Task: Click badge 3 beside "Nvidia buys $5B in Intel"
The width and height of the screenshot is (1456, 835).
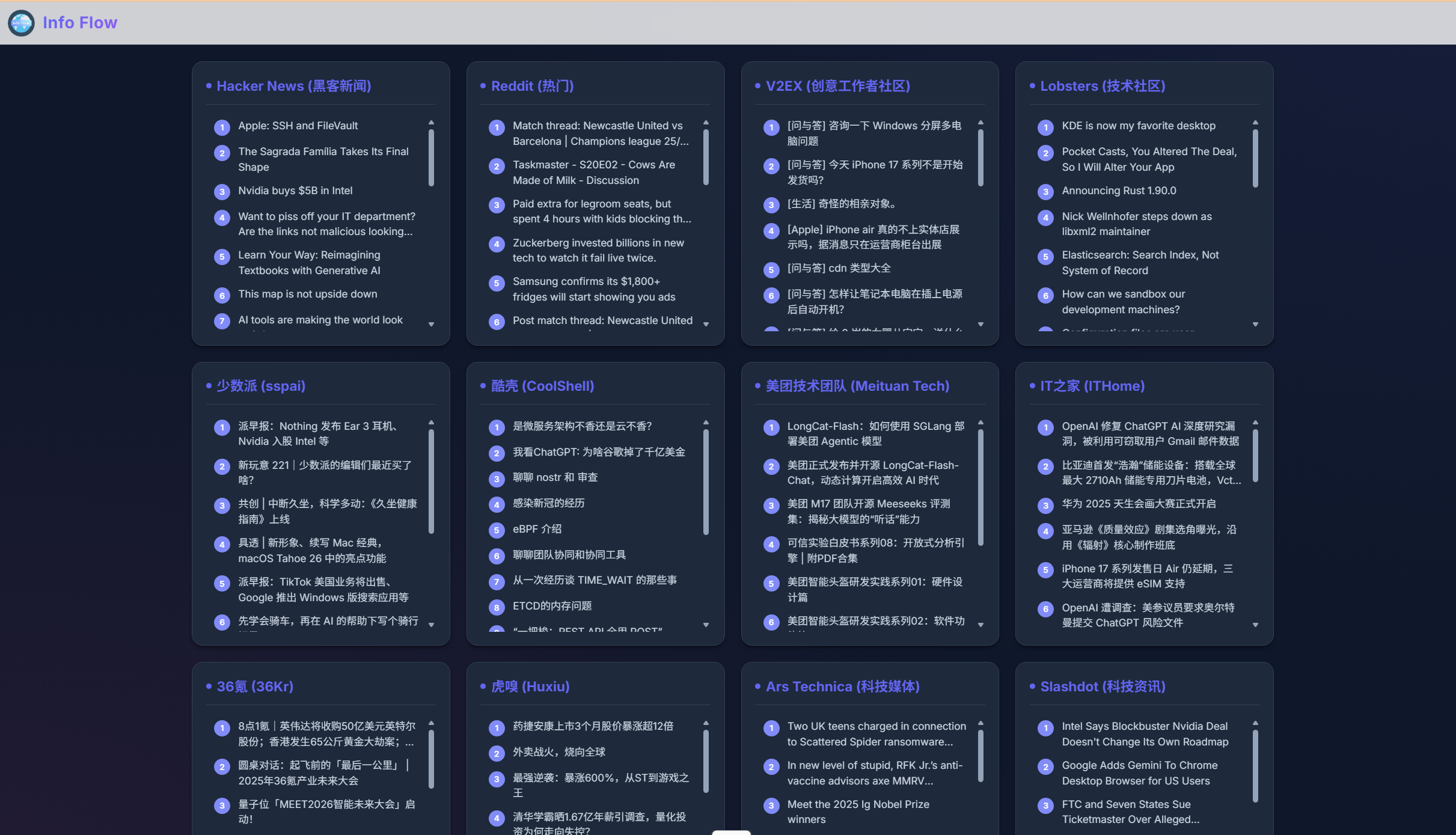Action: pyautogui.click(x=222, y=192)
